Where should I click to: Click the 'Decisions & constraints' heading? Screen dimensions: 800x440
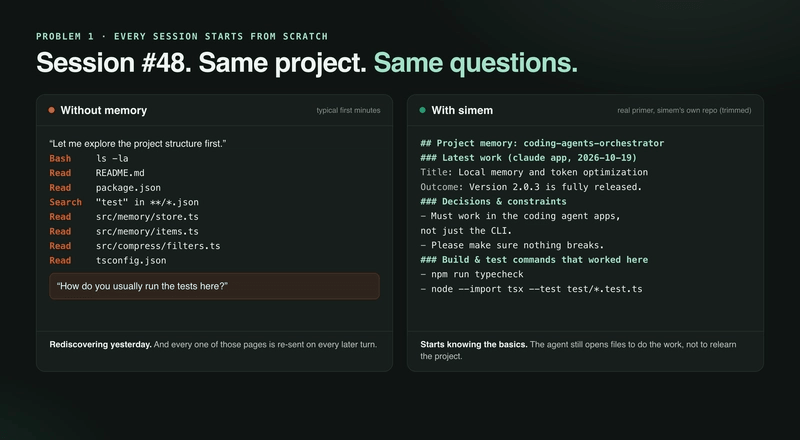(493, 202)
